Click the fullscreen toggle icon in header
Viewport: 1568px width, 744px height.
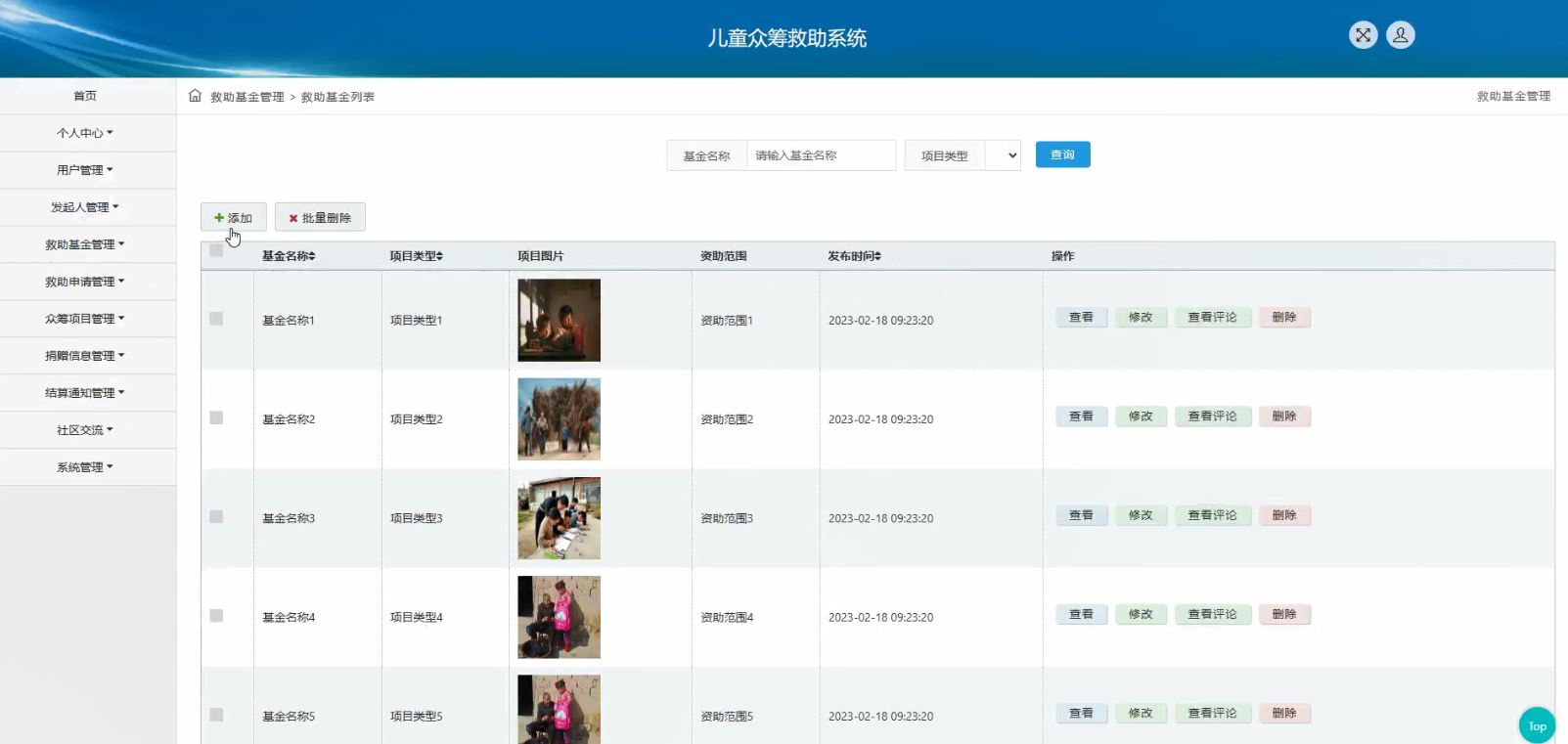point(1363,35)
